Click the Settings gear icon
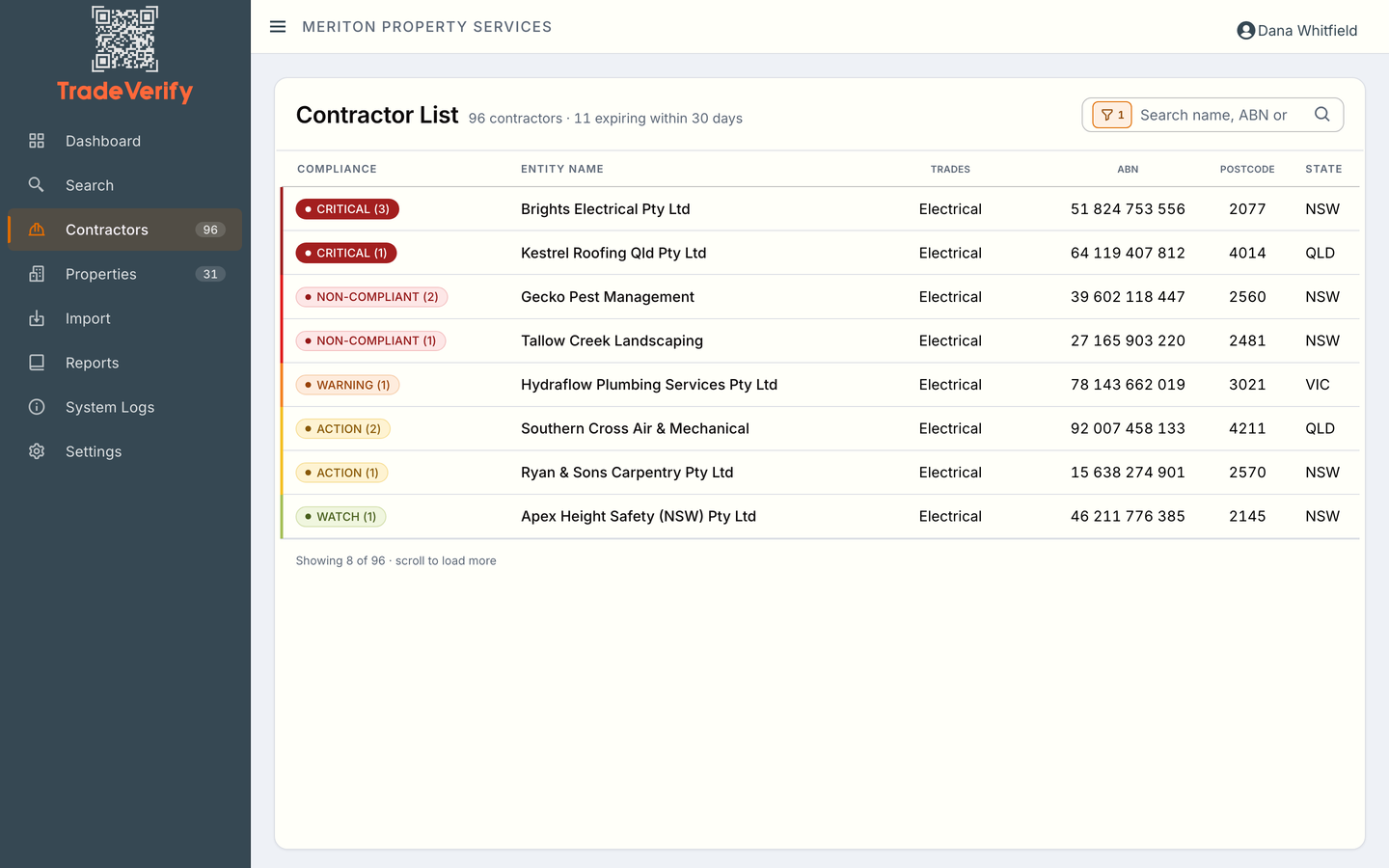Screen dimensions: 1389x868 pyautogui.click(x=37, y=451)
